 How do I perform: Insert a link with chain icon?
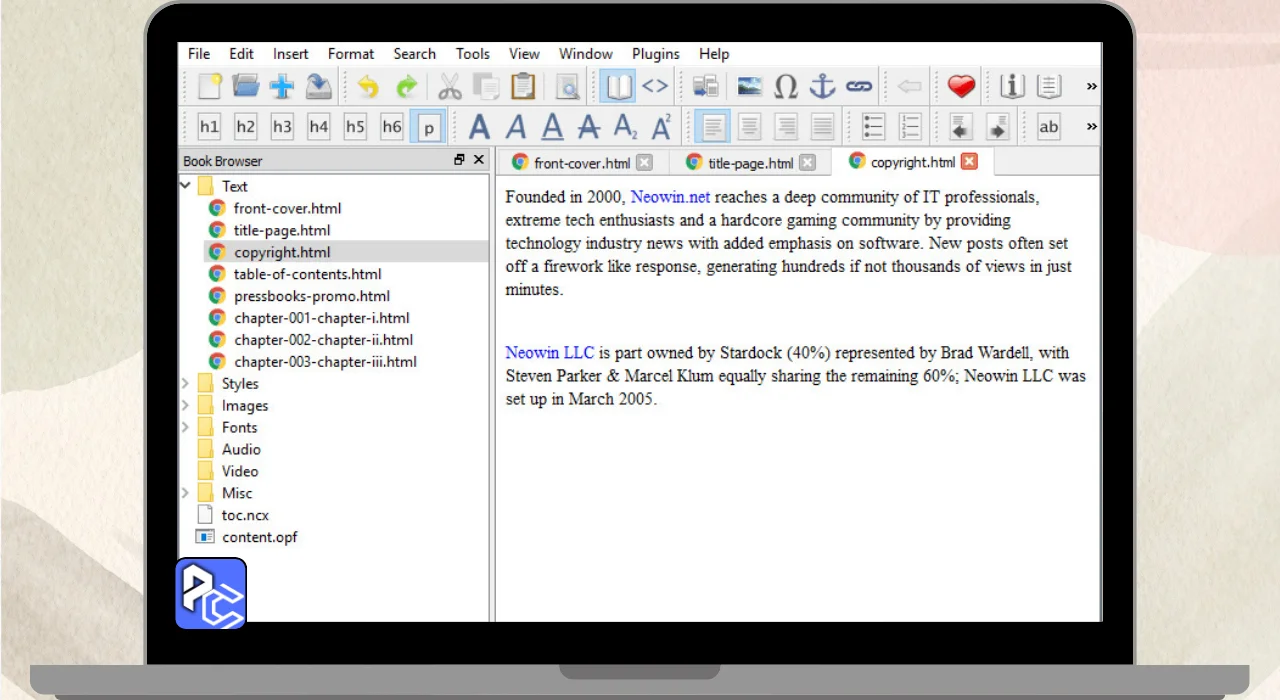(x=859, y=87)
